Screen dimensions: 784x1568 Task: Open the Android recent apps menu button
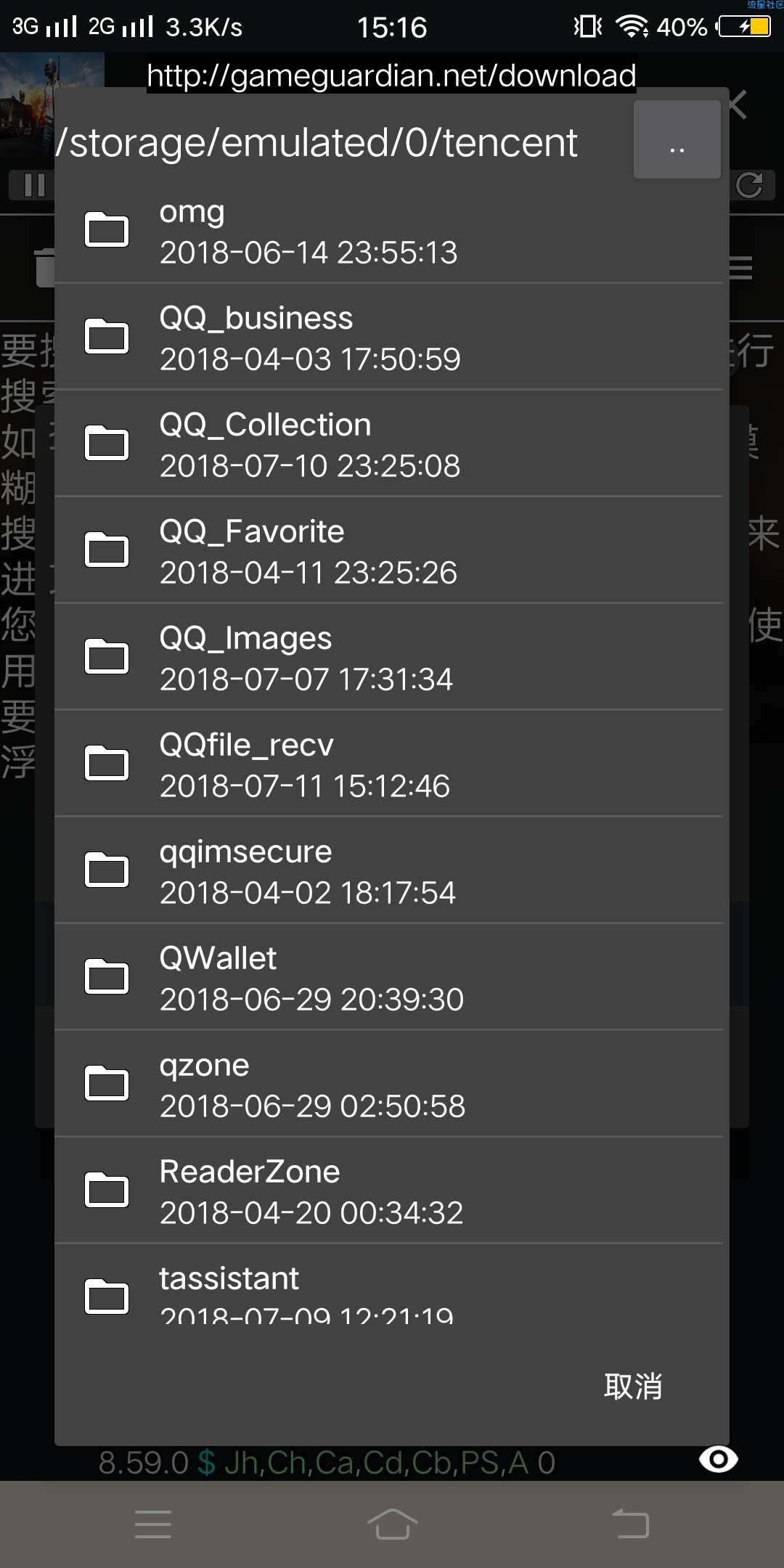[x=153, y=1524]
